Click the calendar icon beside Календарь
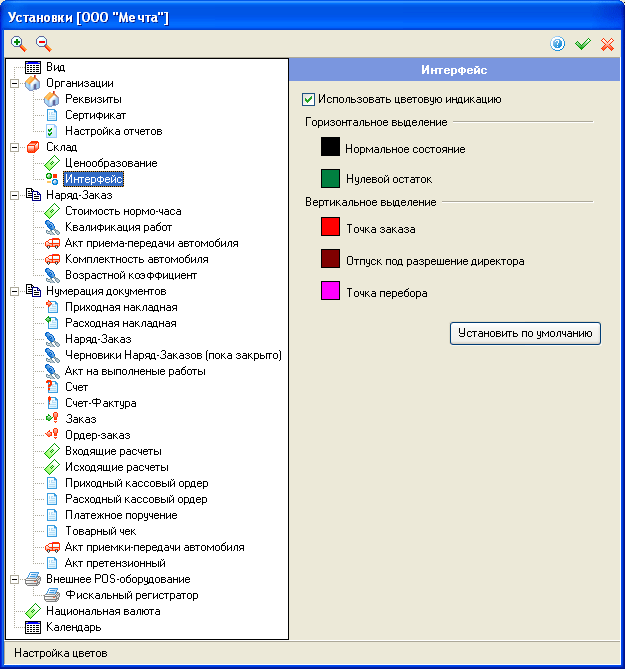625x669 pixels. (33, 628)
